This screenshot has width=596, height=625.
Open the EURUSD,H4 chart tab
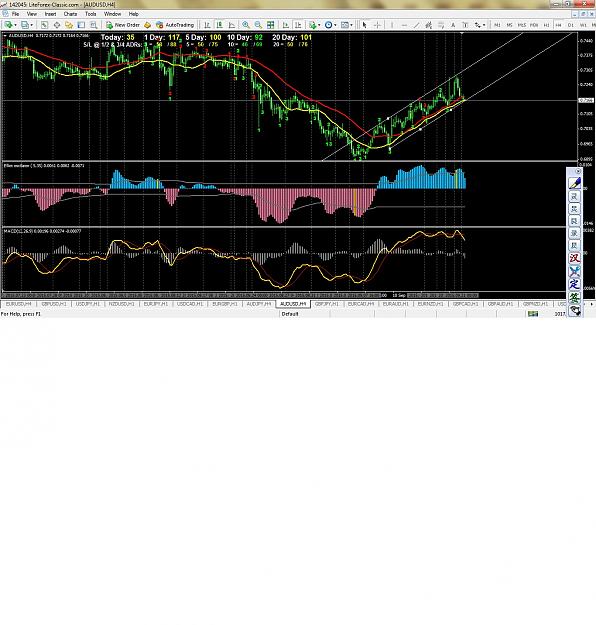point(19,304)
